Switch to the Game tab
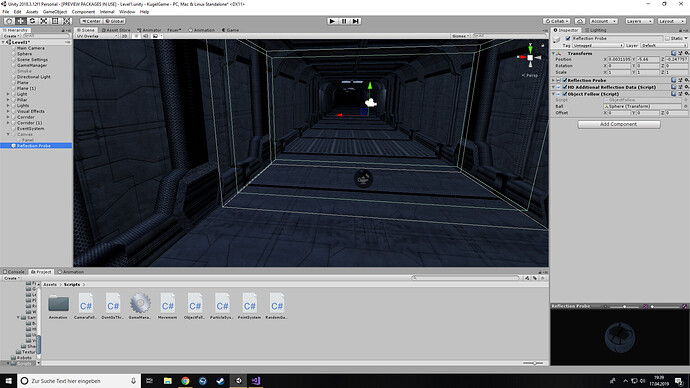 (x=230, y=30)
